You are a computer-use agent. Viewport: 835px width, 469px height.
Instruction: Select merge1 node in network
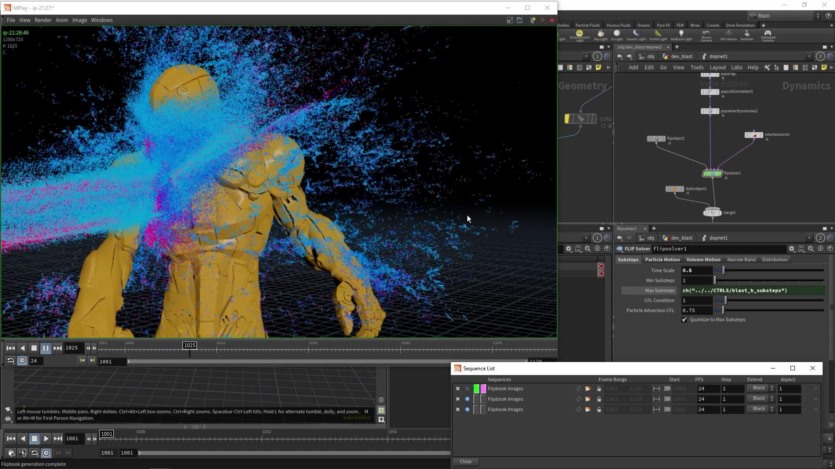(712, 212)
